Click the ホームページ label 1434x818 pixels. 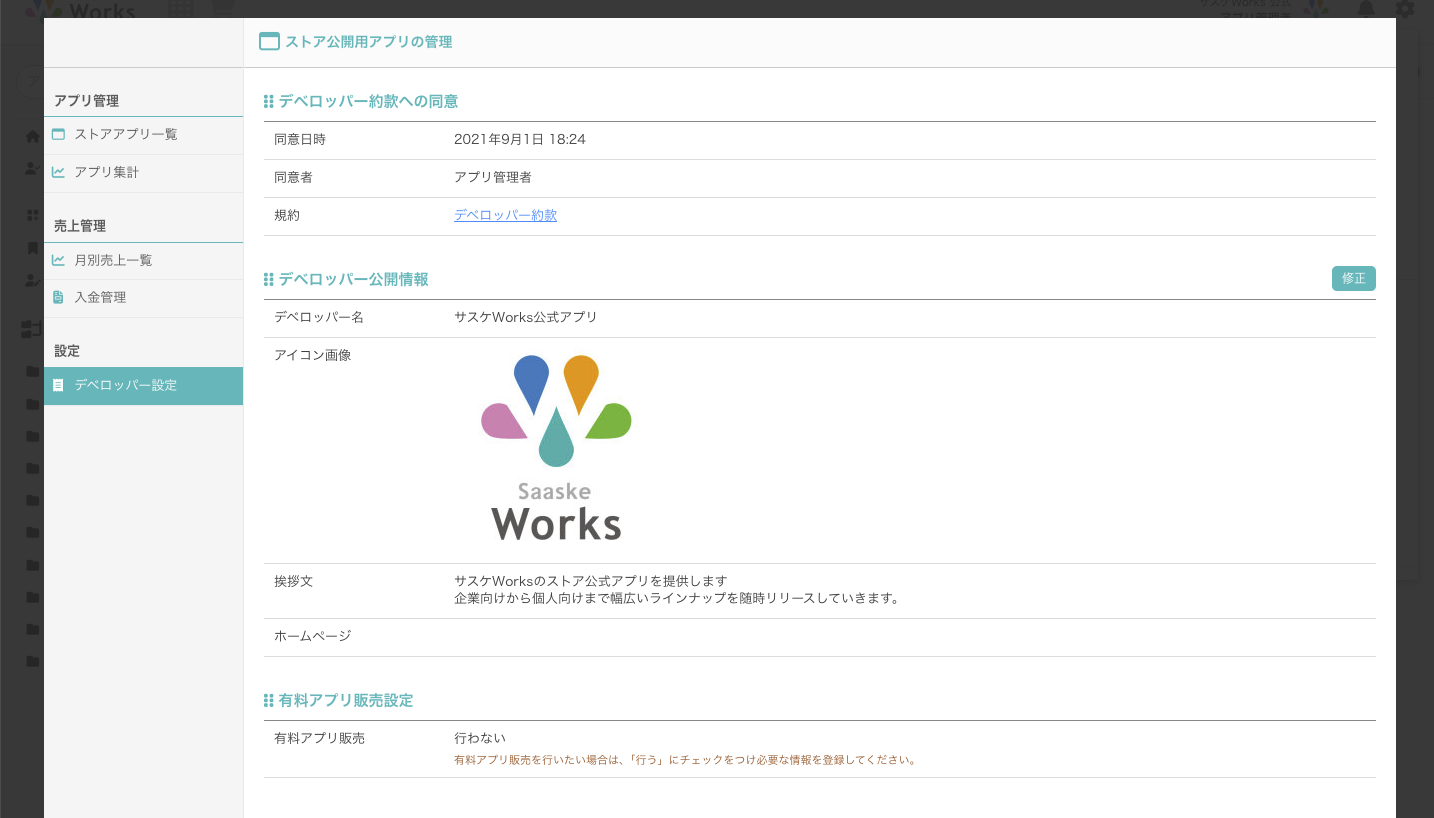click(313, 636)
